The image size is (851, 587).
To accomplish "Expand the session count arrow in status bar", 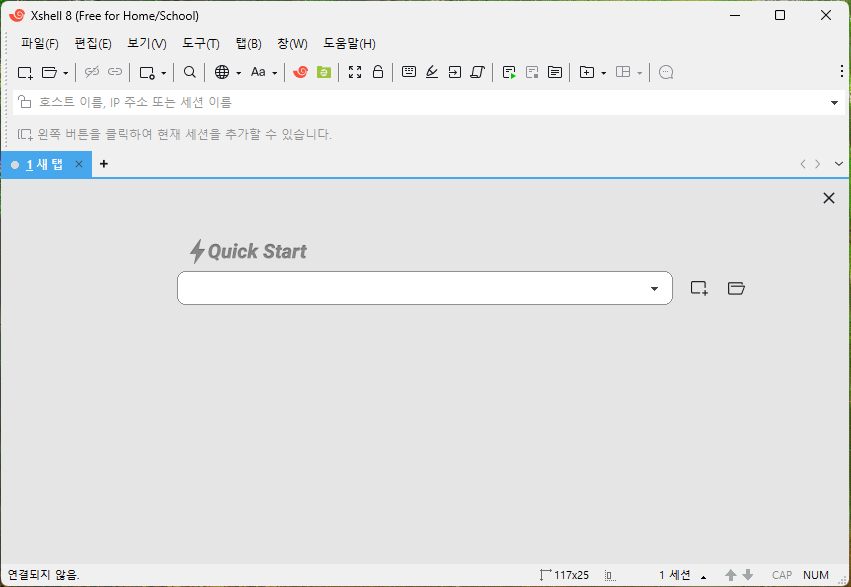I will point(703,575).
